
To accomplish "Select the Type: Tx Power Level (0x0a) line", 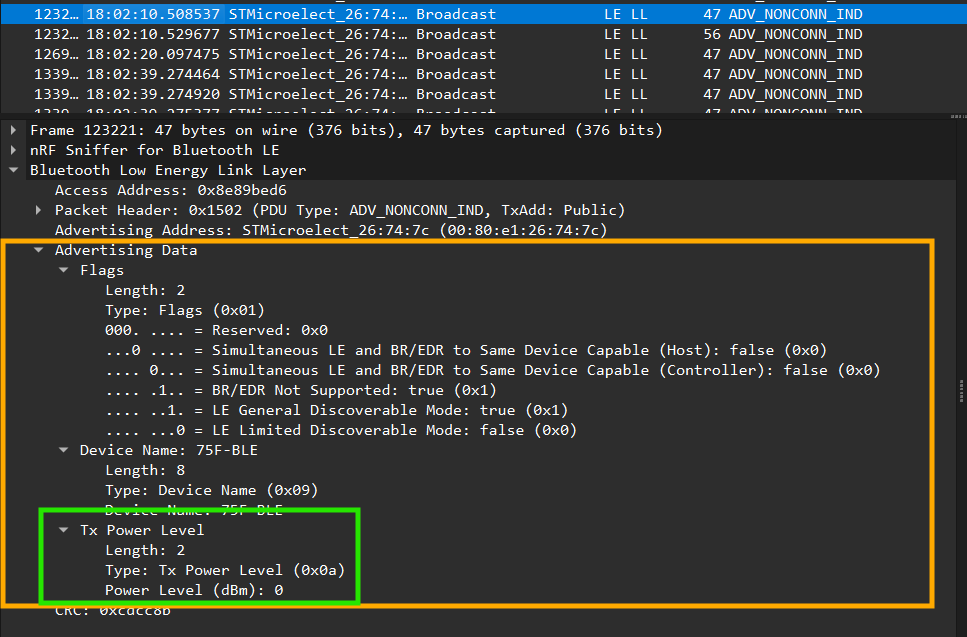I will 231,570.
